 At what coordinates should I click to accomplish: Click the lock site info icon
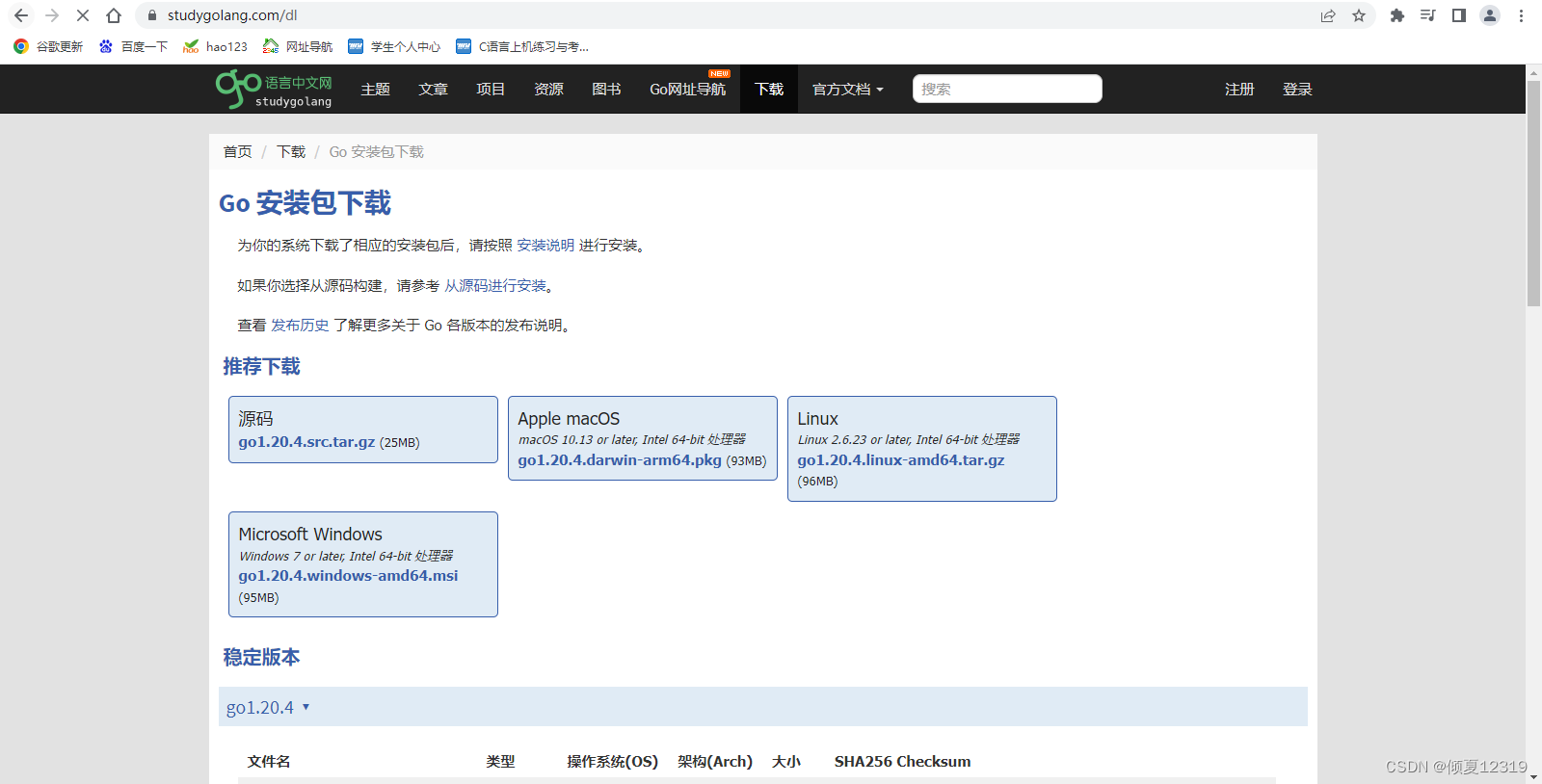[151, 15]
